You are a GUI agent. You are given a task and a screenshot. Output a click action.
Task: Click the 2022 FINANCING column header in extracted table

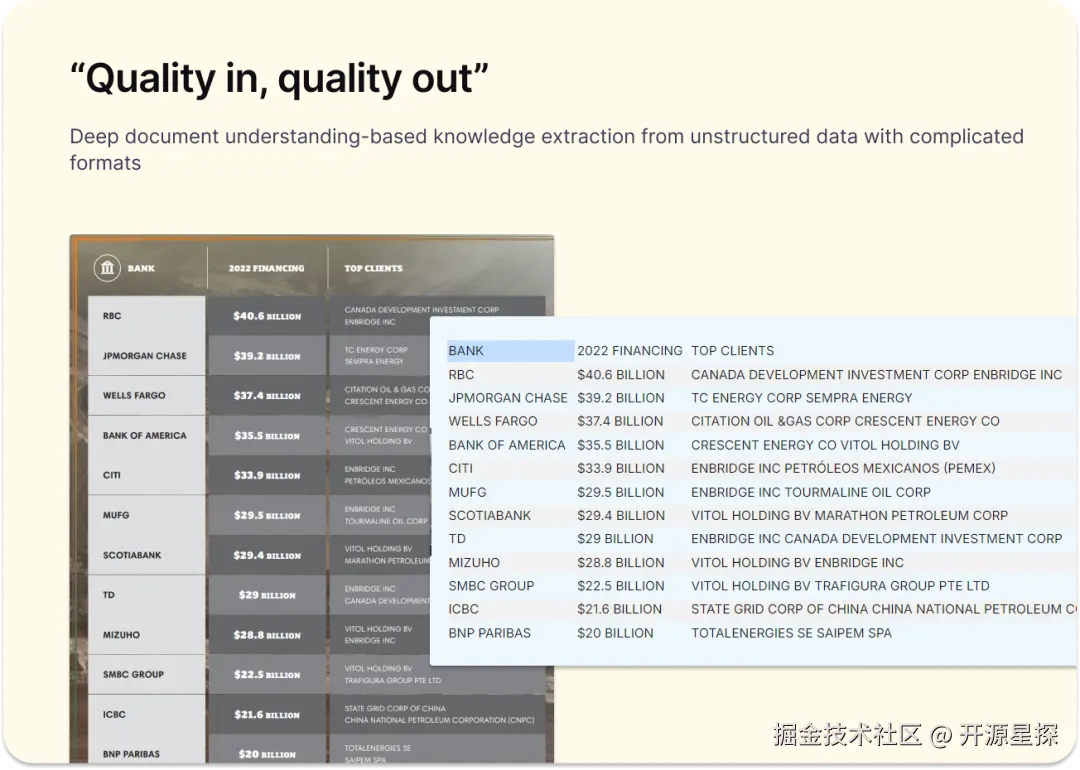[x=630, y=351]
